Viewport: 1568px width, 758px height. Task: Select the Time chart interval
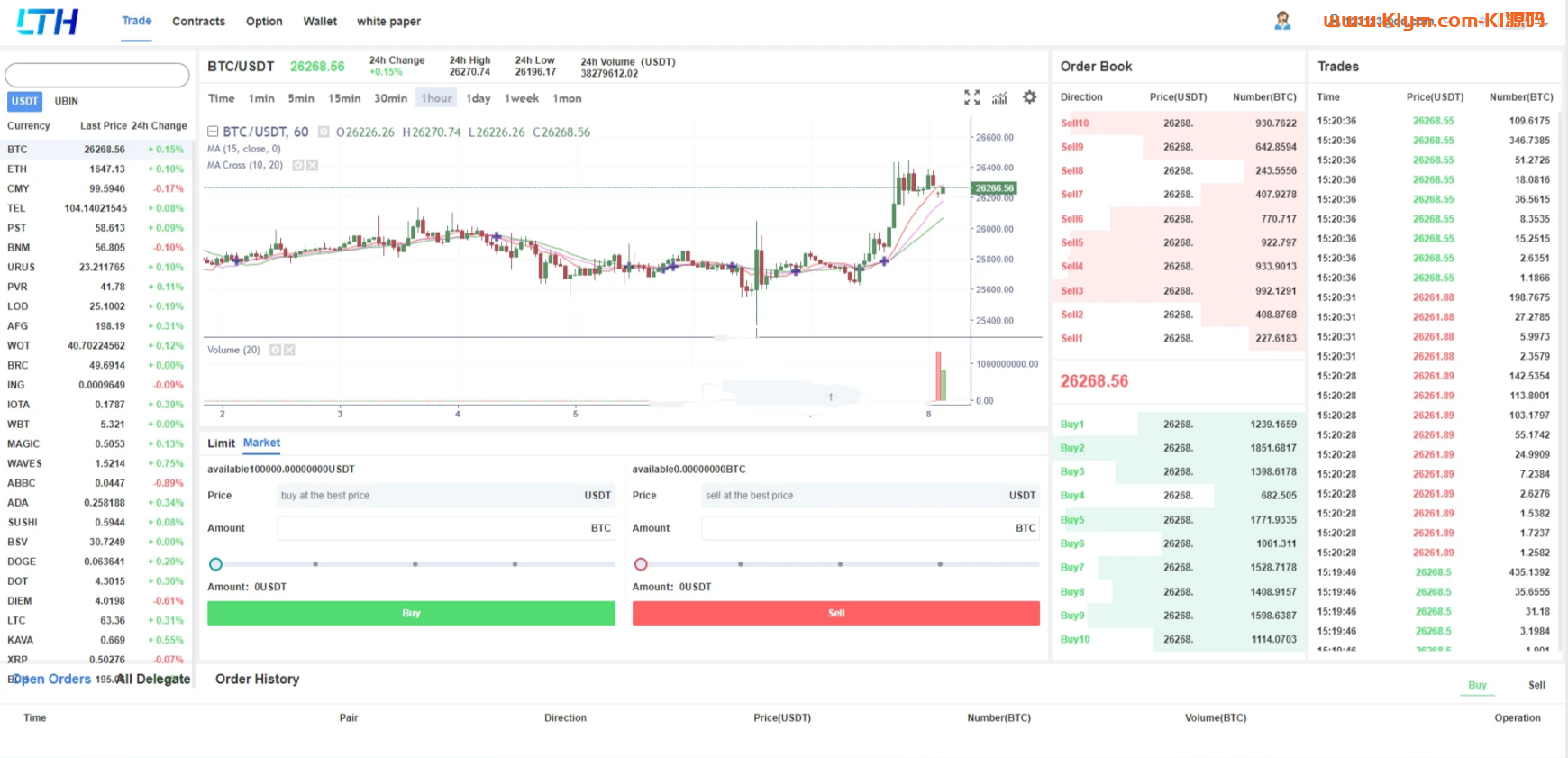click(x=221, y=98)
